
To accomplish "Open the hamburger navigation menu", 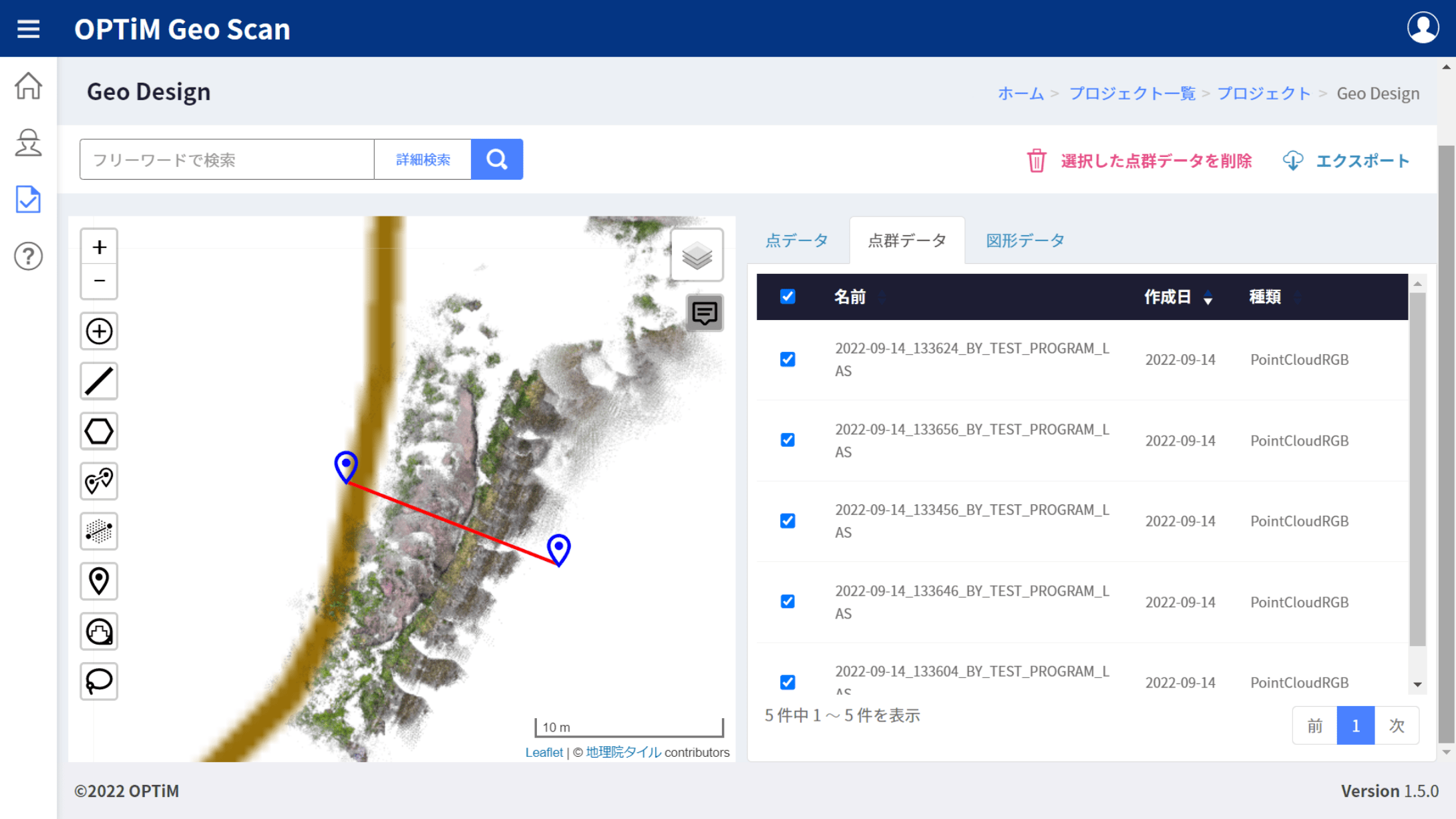I will click(27, 28).
